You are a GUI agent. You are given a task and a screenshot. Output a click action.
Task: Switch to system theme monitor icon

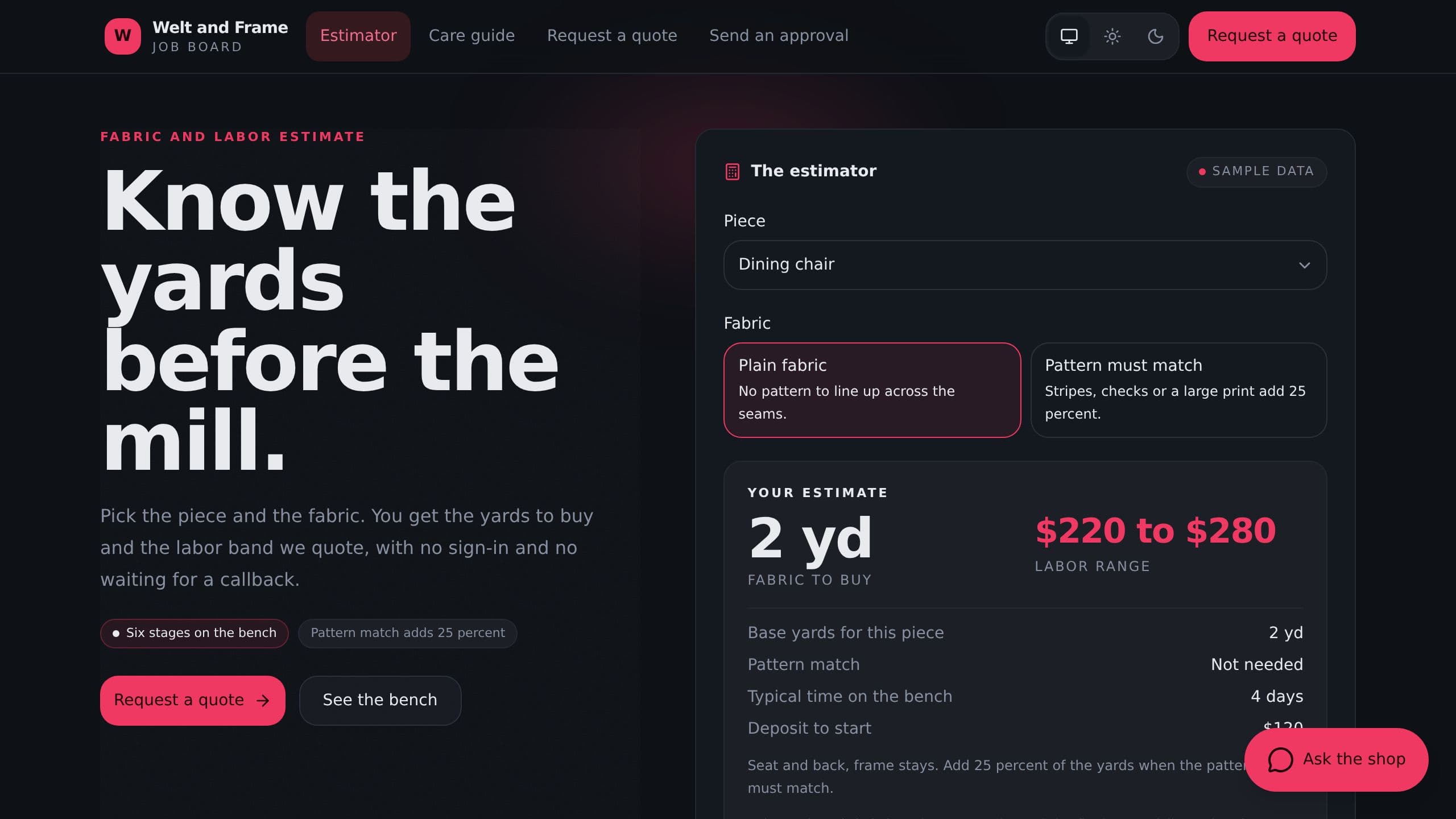[x=1069, y=36]
